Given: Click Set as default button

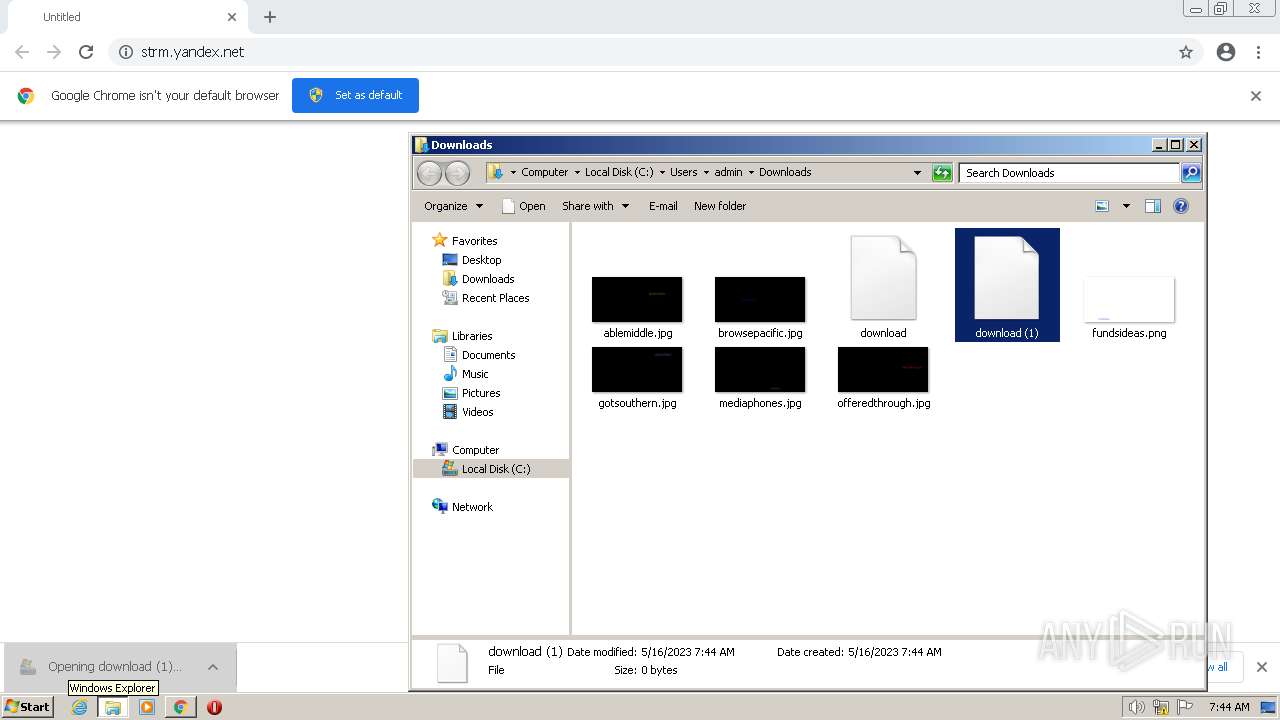Looking at the screenshot, I should (355, 95).
